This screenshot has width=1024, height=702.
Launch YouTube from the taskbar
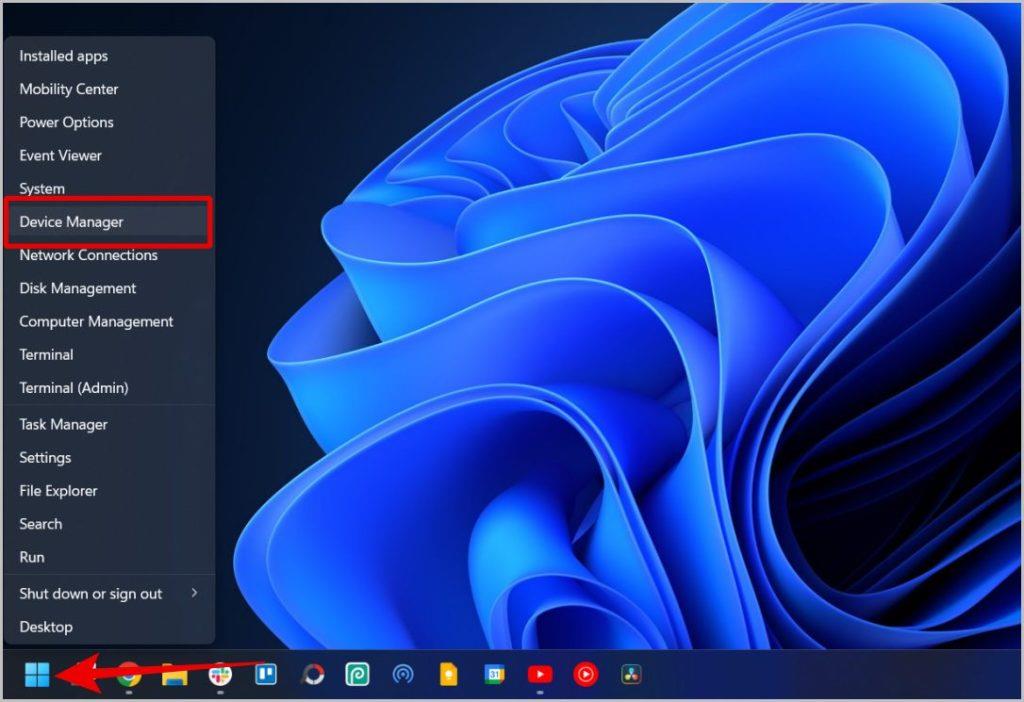coord(540,674)
